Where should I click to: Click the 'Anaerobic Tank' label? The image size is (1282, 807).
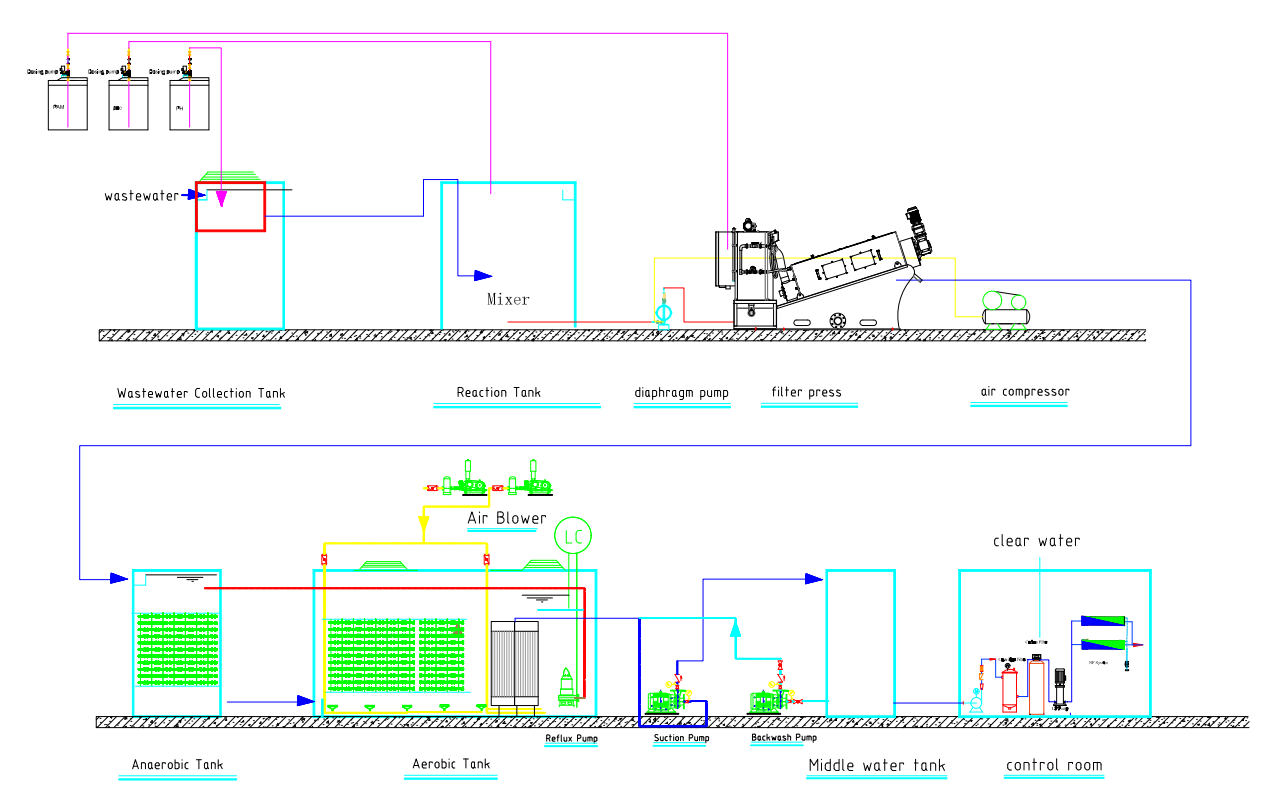tap(178, 765)
